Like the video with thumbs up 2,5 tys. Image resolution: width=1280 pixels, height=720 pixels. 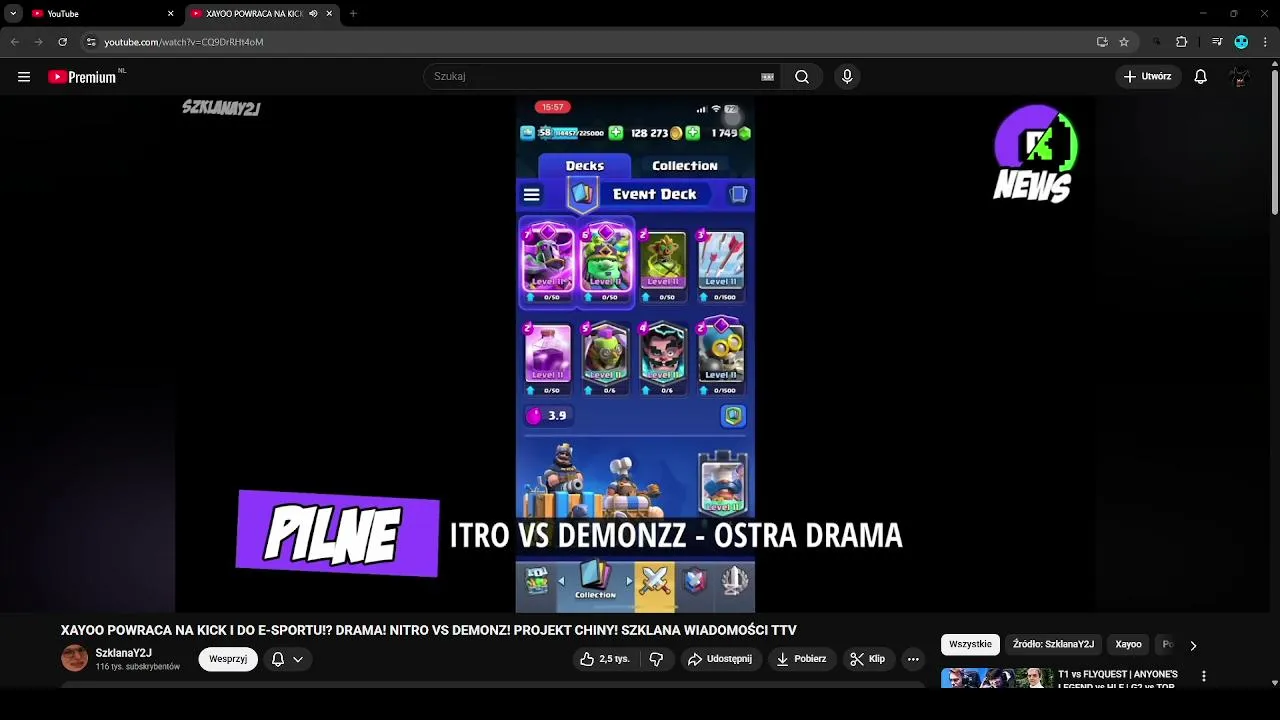click(x=604, y=659)
